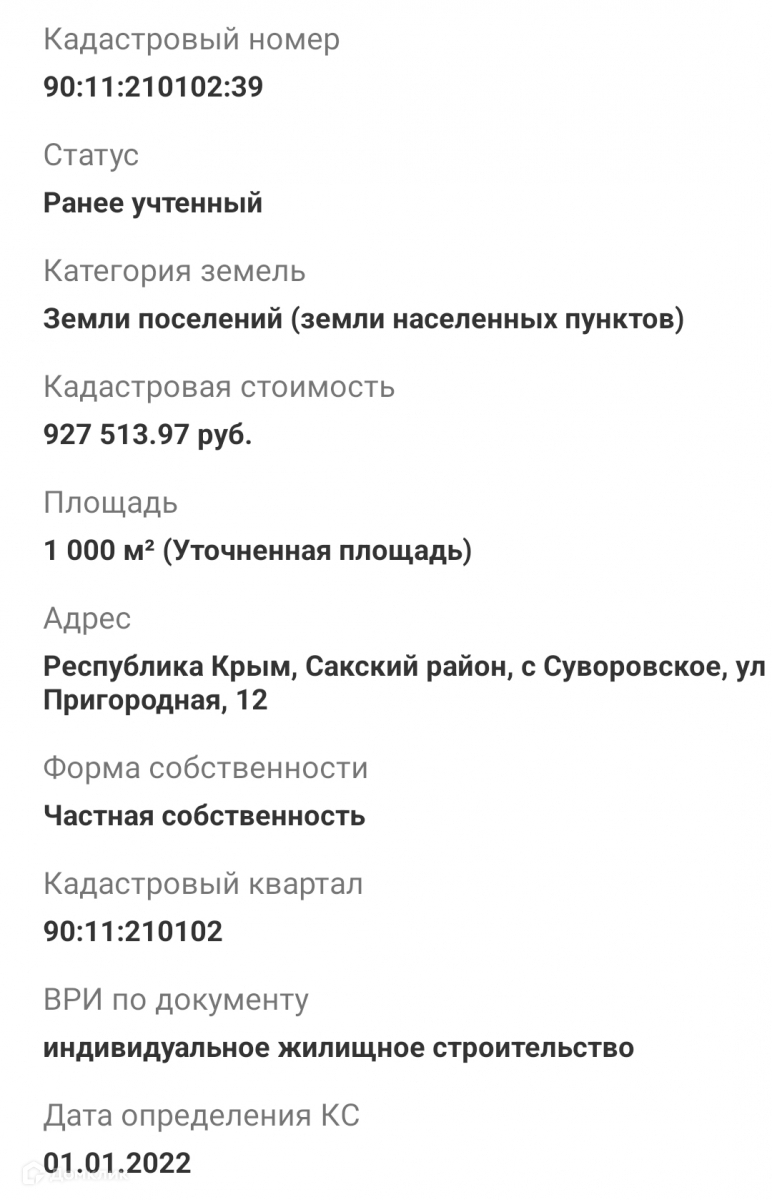Click the "Категория земель" label
772x1200 pixels.
pyautogui.click(x=174, y=271)
